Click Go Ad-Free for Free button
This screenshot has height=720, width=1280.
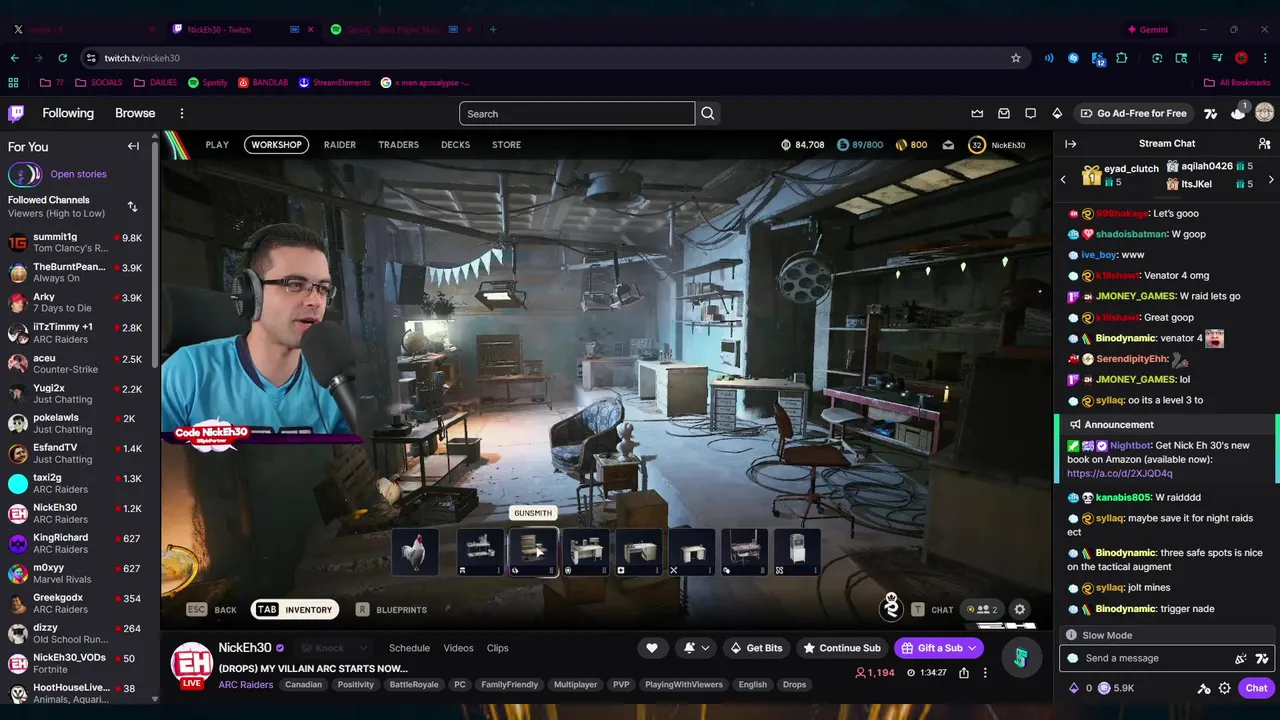pyautogui.click(x=1133, y=114)
